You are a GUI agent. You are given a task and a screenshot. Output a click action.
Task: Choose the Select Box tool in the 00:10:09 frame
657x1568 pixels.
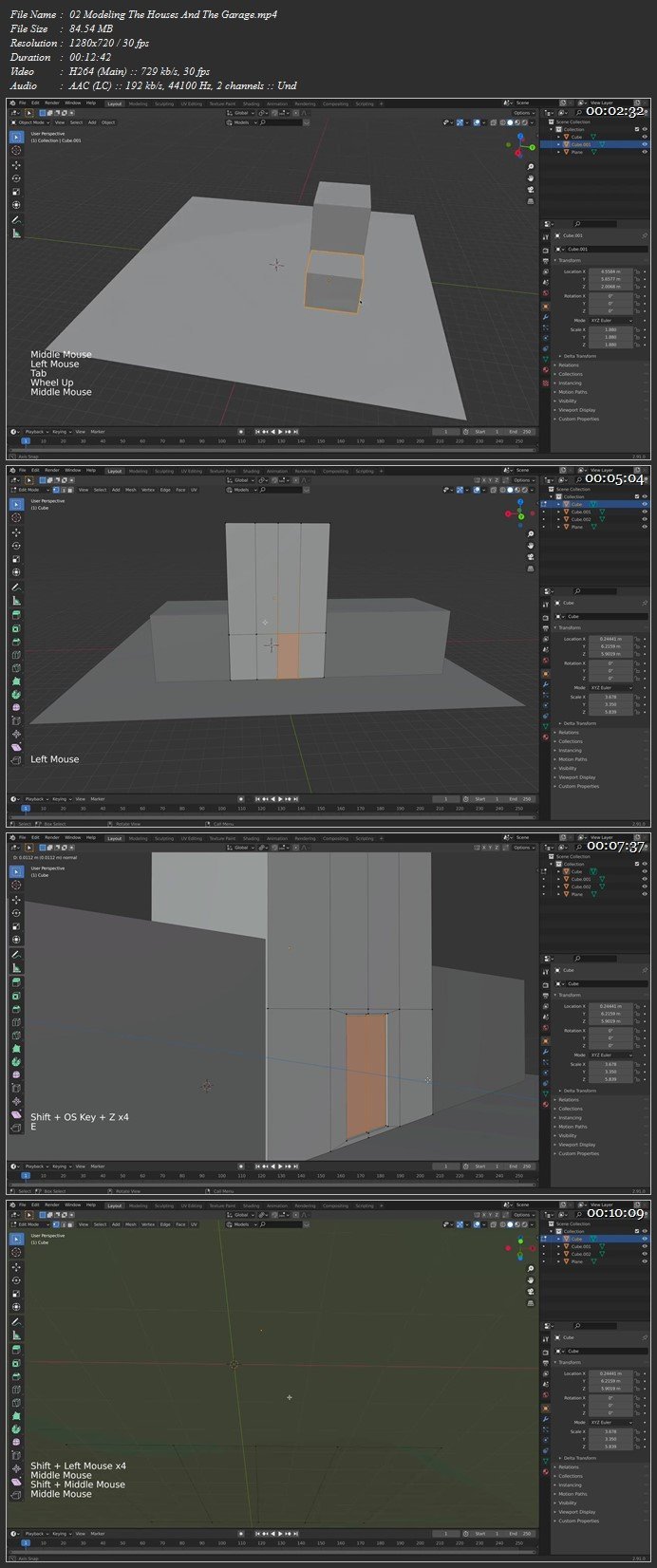[x=16, y=1239]
